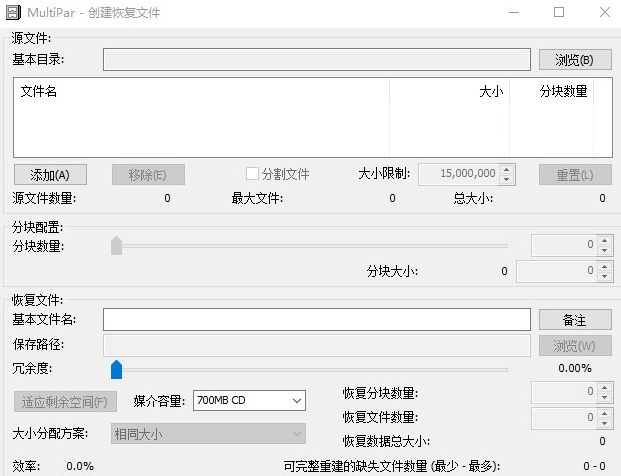Increase 大小限制 with the up arrow

507,169
